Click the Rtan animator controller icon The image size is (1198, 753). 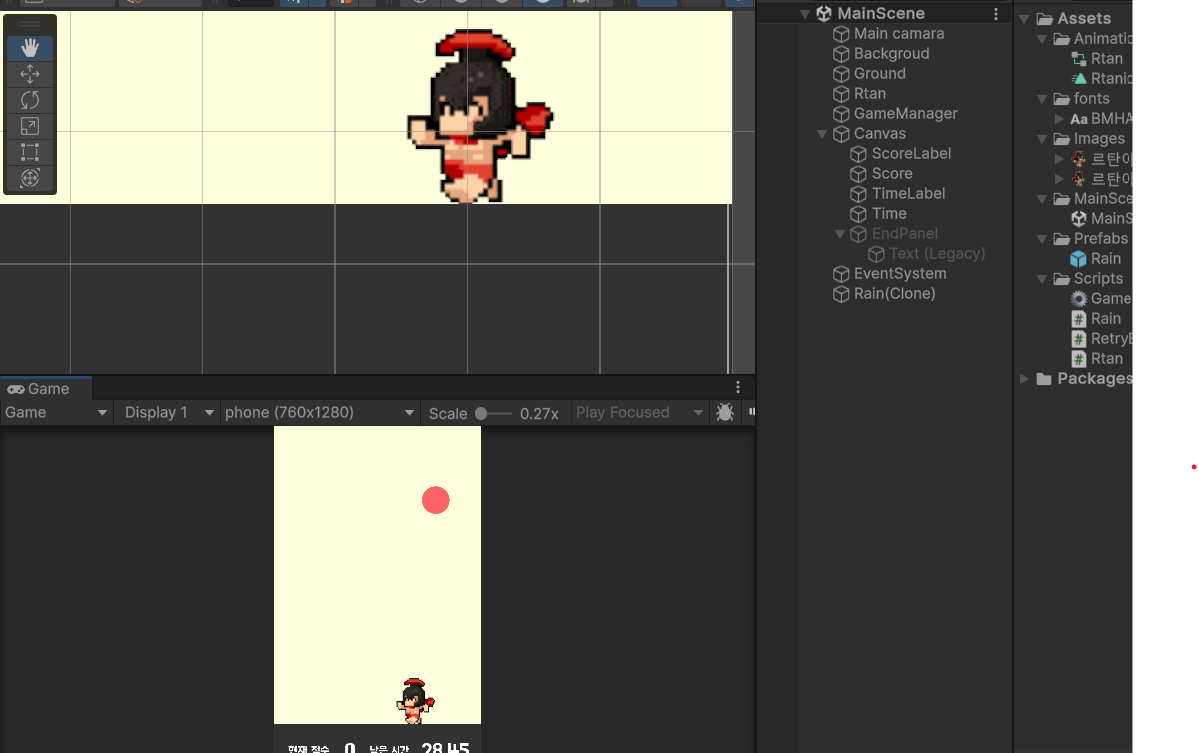click(x=1079, y=59)
